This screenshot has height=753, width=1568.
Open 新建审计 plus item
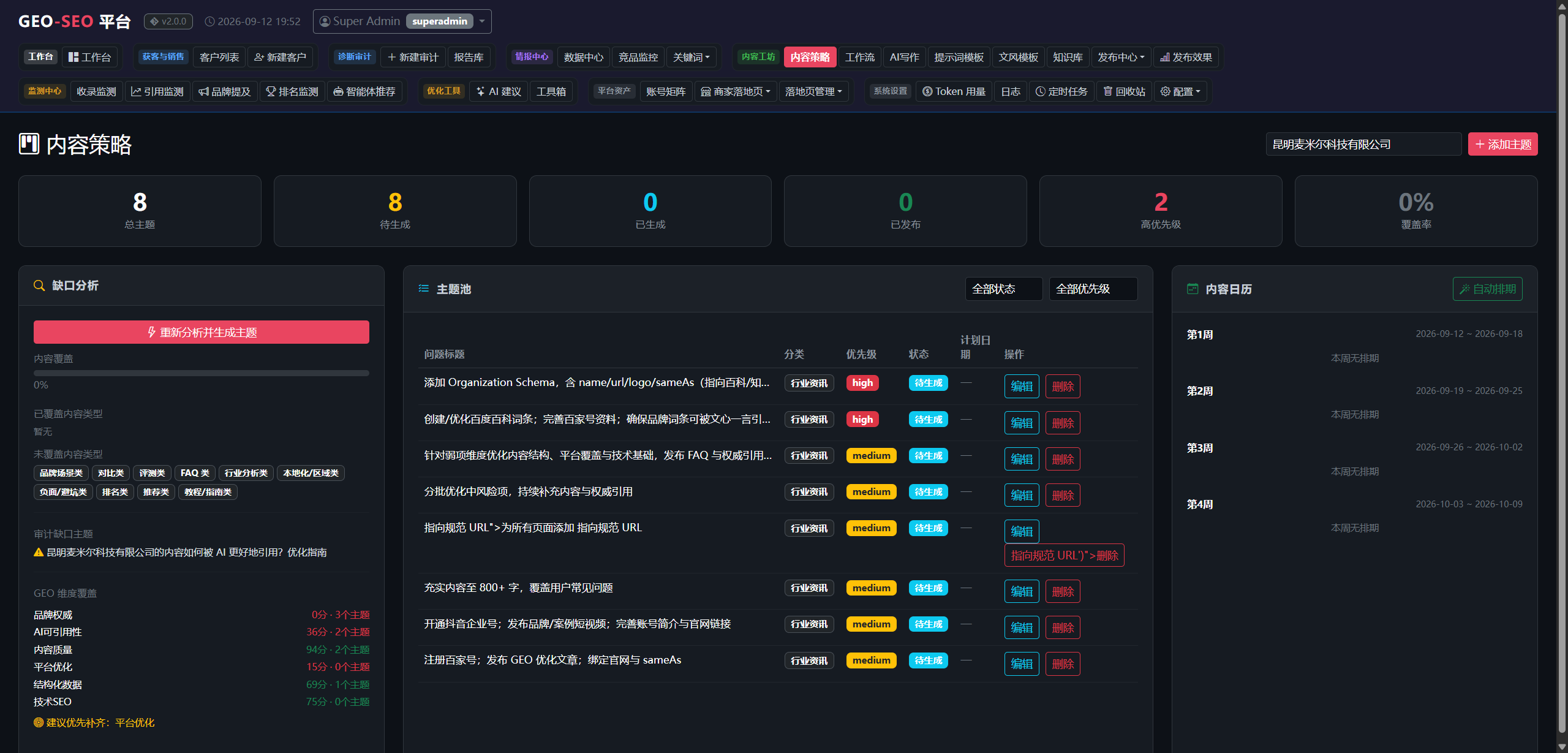(x=413, y=57)
